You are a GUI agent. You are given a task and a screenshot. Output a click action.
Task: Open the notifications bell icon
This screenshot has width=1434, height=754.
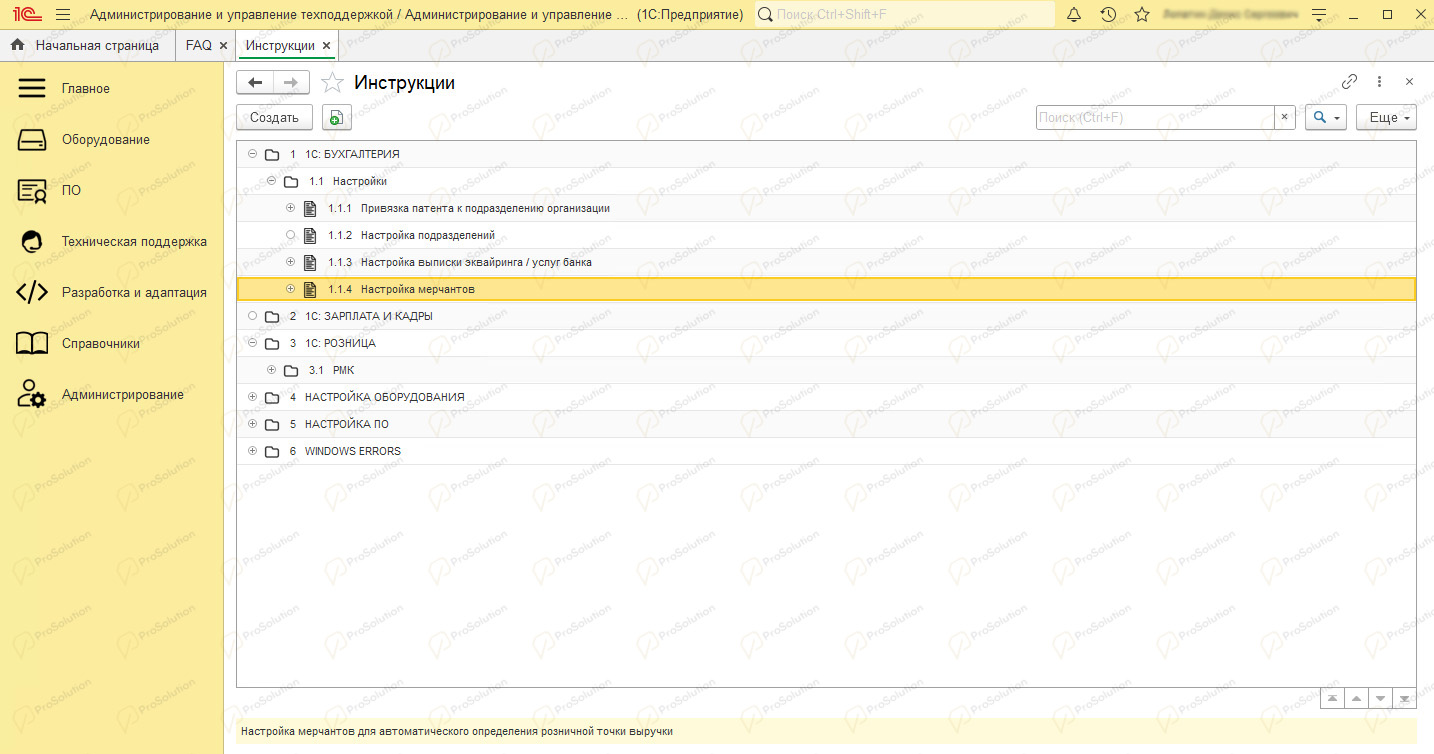coord(1074,15)
